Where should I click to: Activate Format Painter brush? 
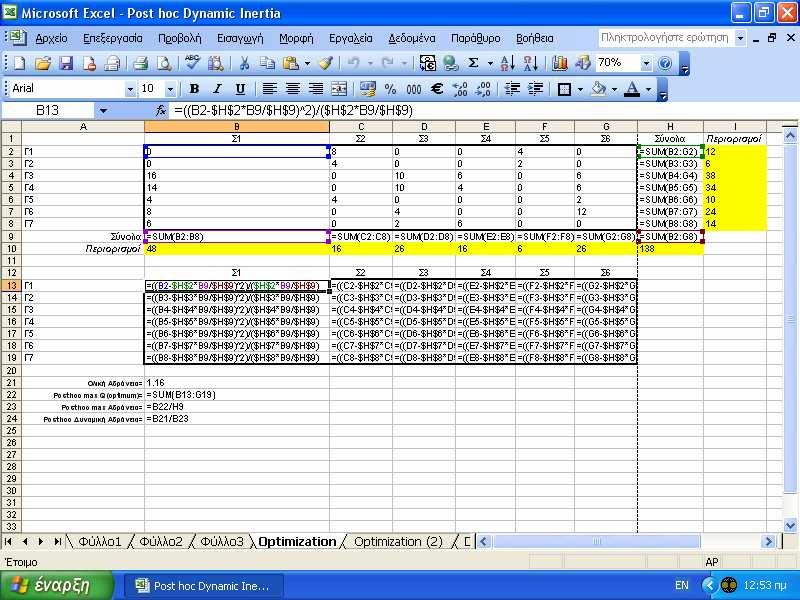[326, 63]
